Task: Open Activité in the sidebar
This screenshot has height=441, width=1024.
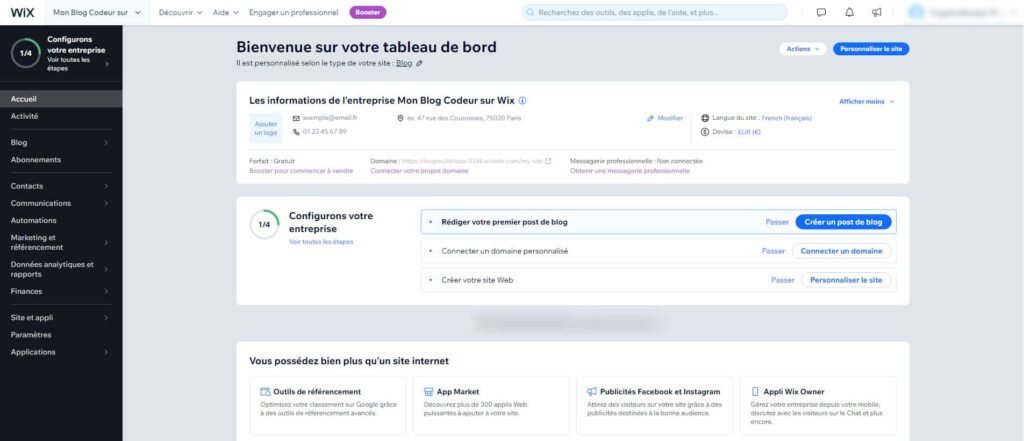Action: 25,116
